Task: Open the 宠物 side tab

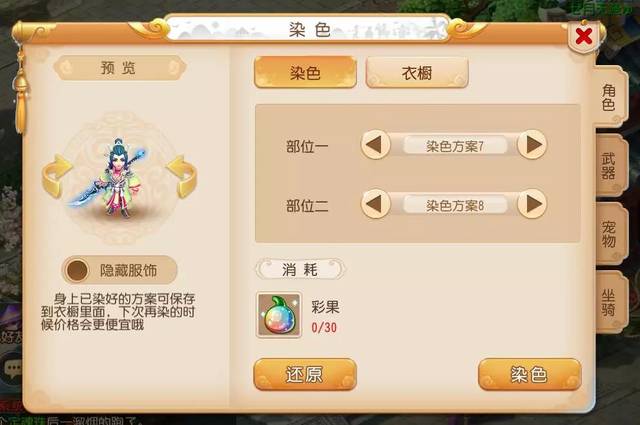Action: click(609, 234)
